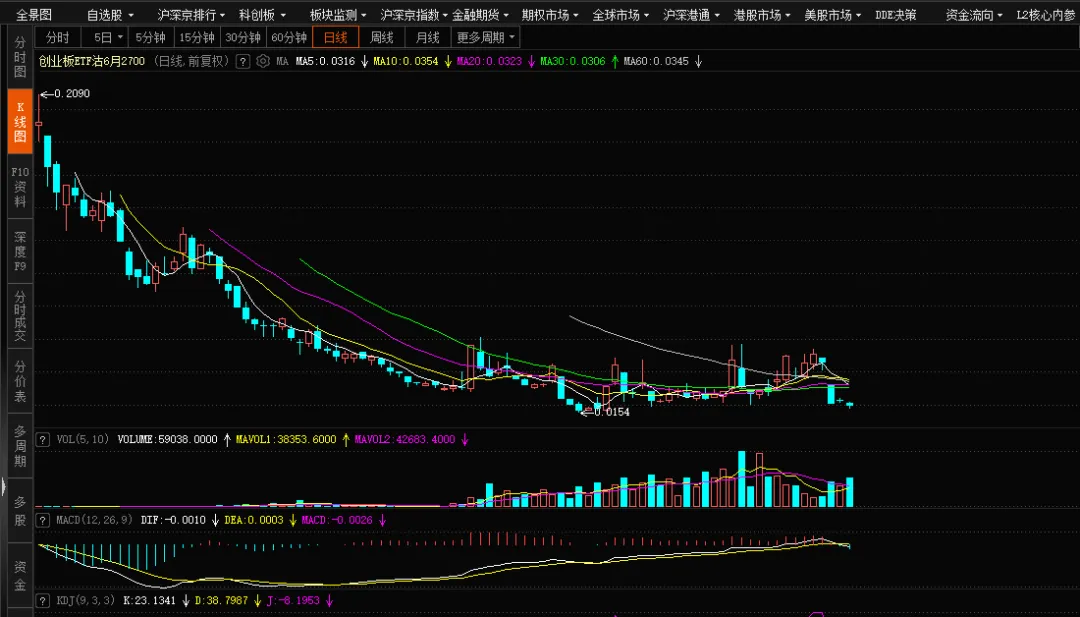Click the D:38.7987 KDJ value
The height and width of the screenshot is (617, 1080).
(221, 600)
